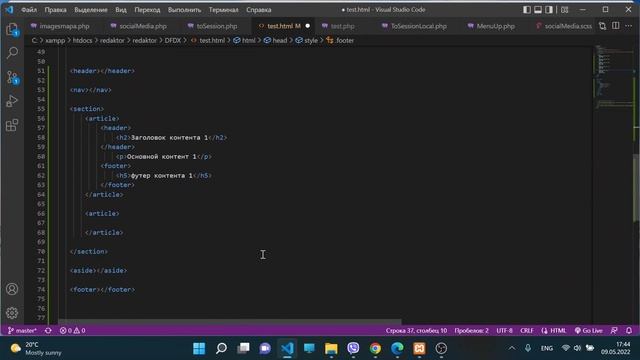Click the CRLF end of line selector
This screenshot has width=640, height=360.
click(527, 331)
